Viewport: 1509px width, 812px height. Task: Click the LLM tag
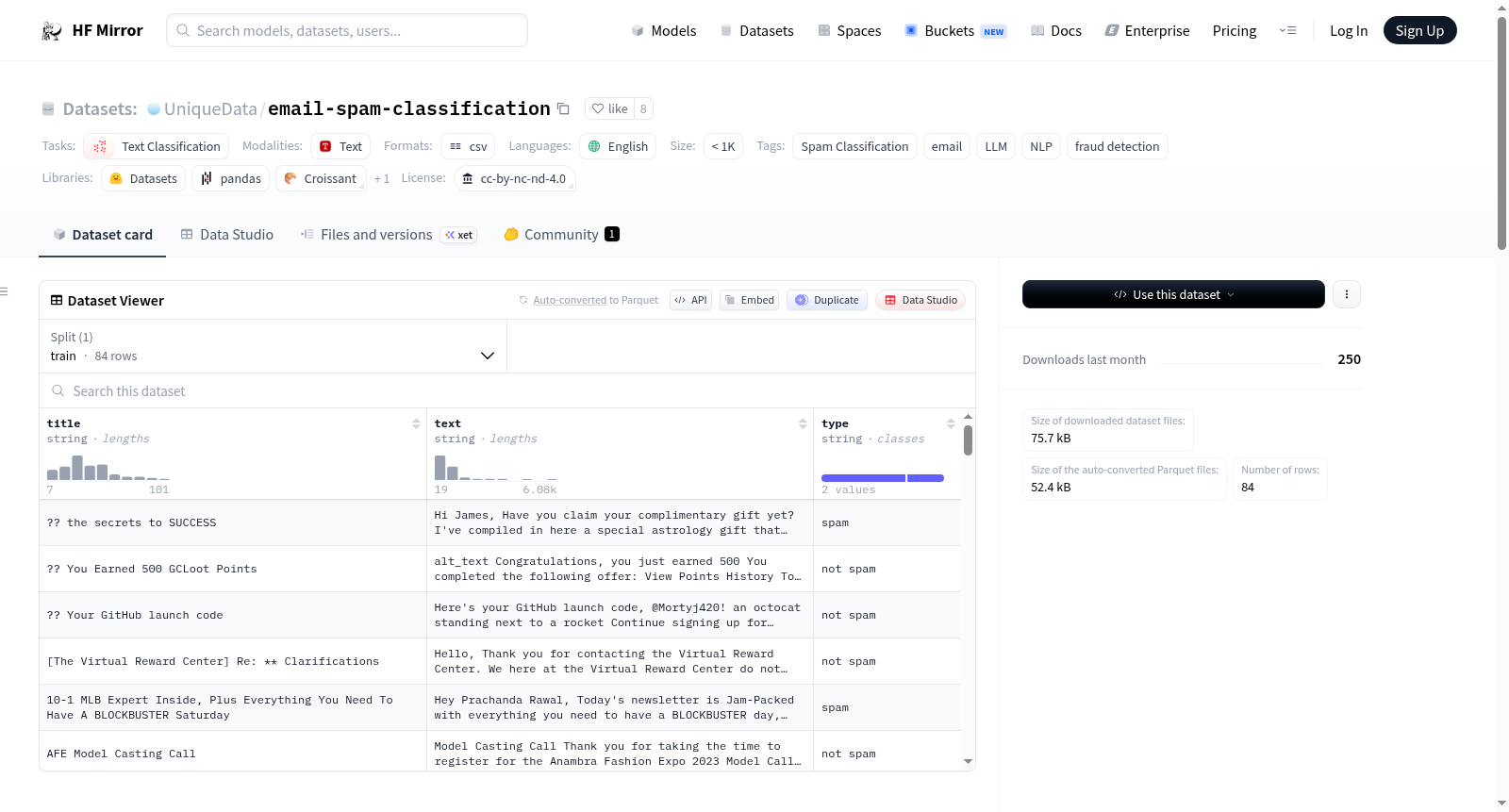[x=996, y=146]
